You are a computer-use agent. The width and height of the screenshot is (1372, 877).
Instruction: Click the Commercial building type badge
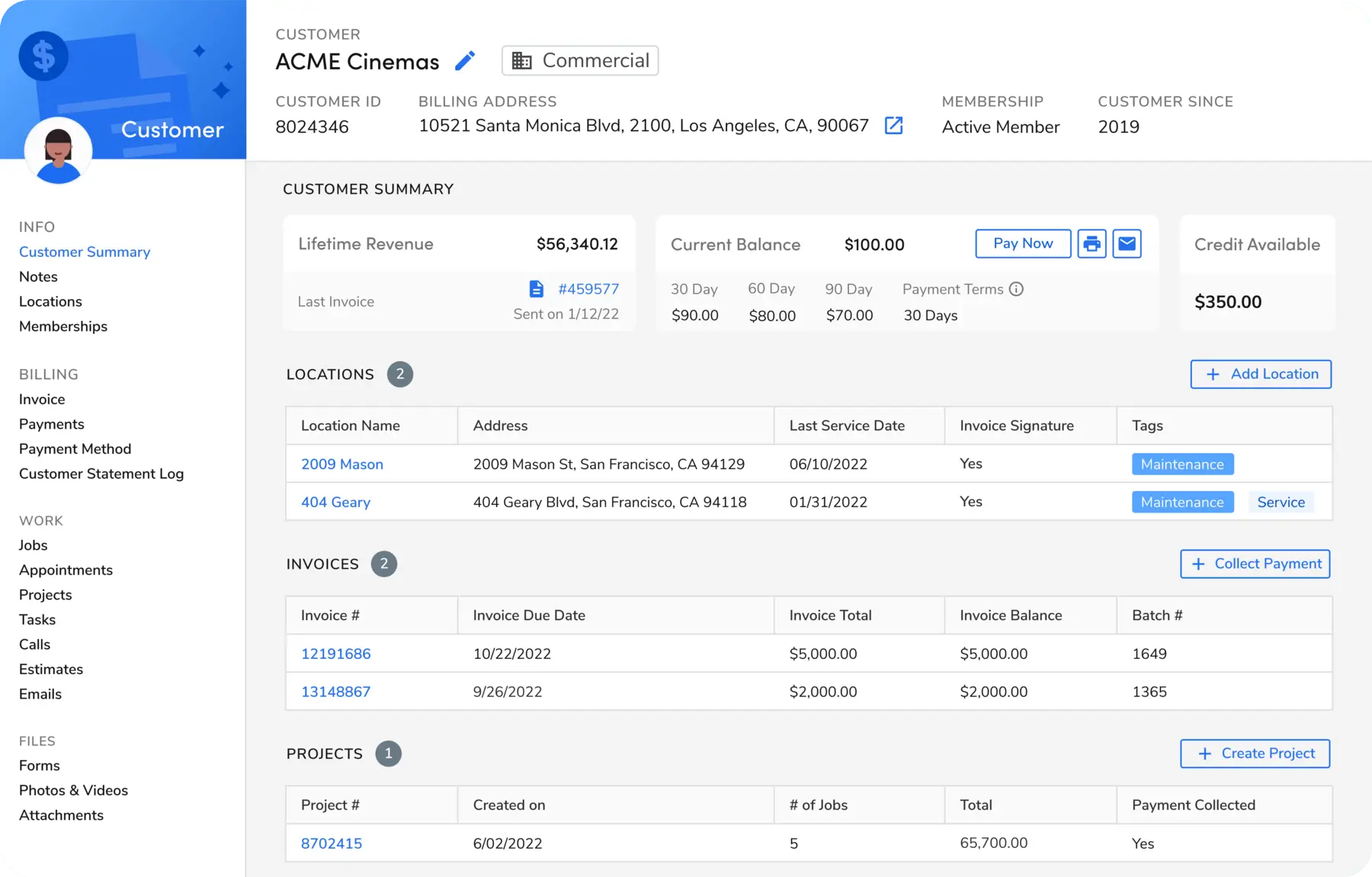580,61
